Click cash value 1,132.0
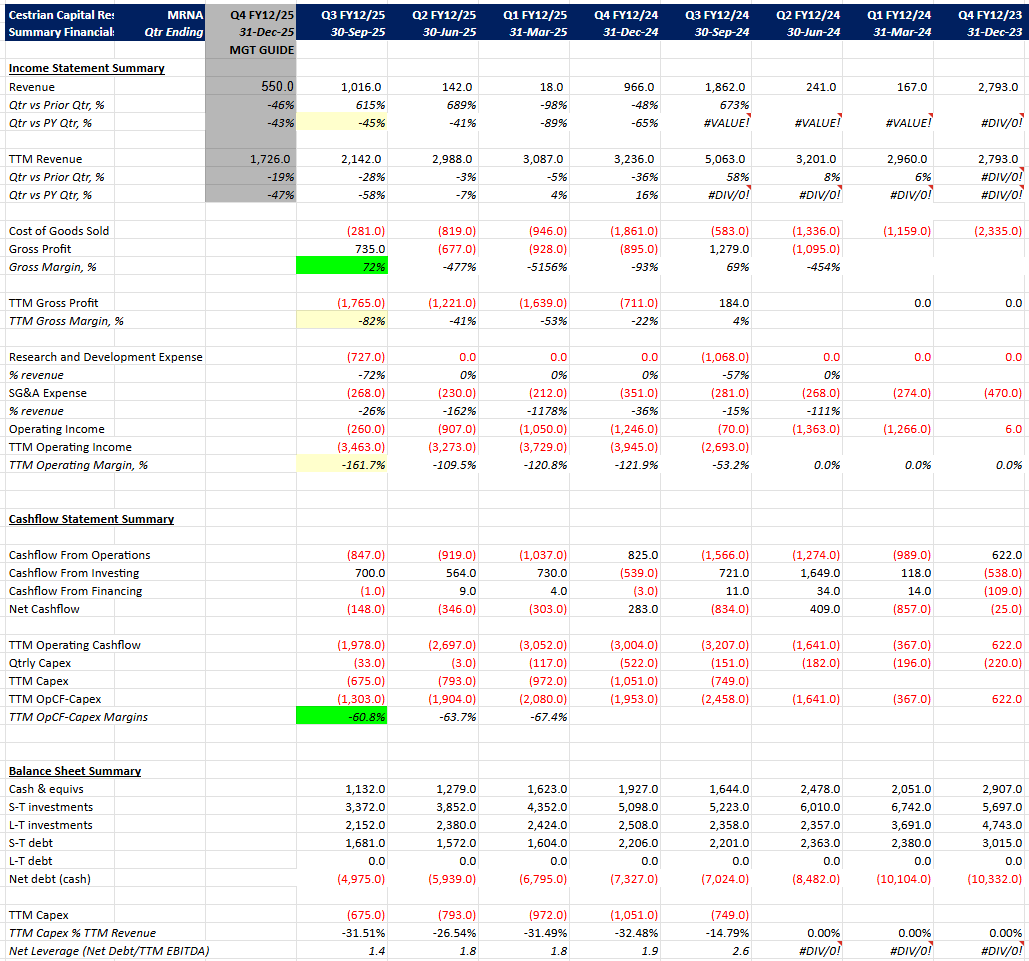 click(x=365, y=789)
